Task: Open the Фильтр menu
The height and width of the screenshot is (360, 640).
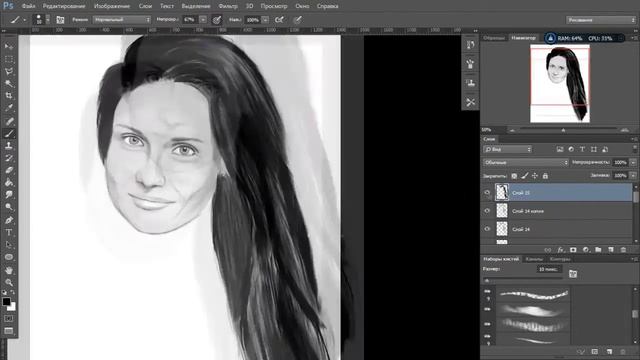Action: (x=228, y=6)
